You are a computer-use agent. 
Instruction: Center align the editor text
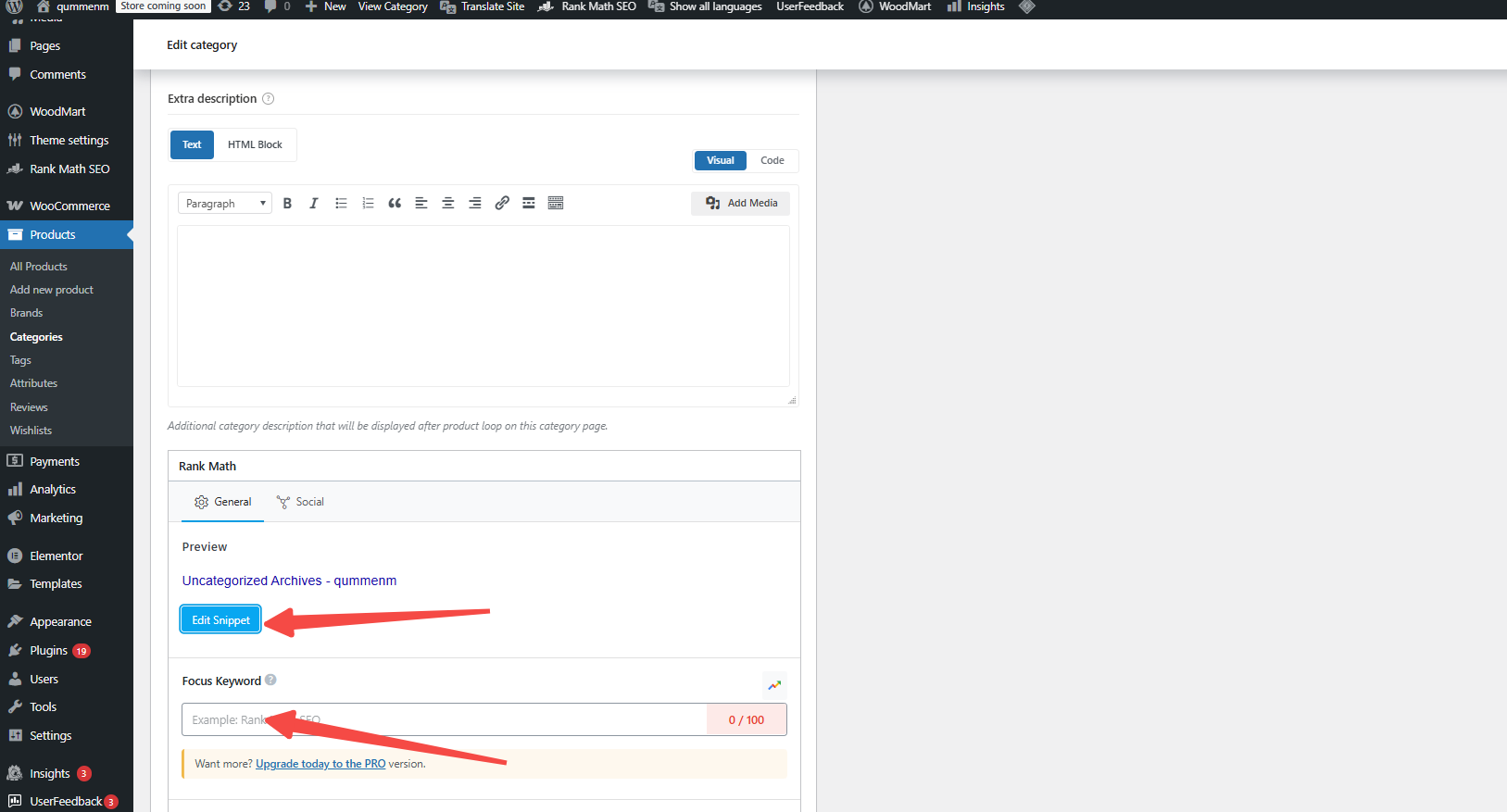pos(448,204)
